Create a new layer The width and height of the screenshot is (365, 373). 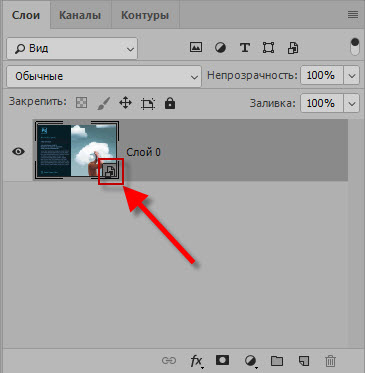304,361
